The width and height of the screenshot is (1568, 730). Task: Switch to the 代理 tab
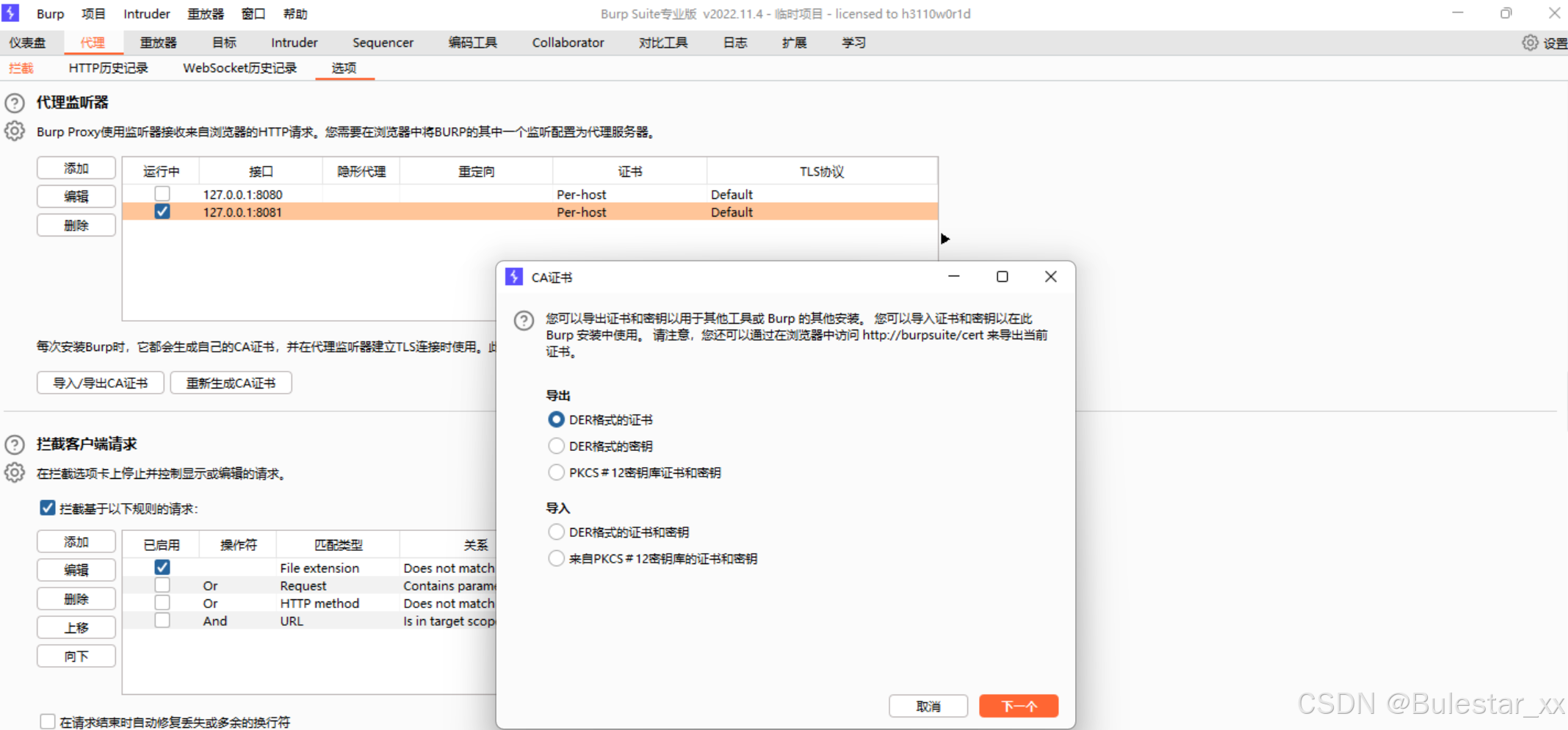coord(93,43)
